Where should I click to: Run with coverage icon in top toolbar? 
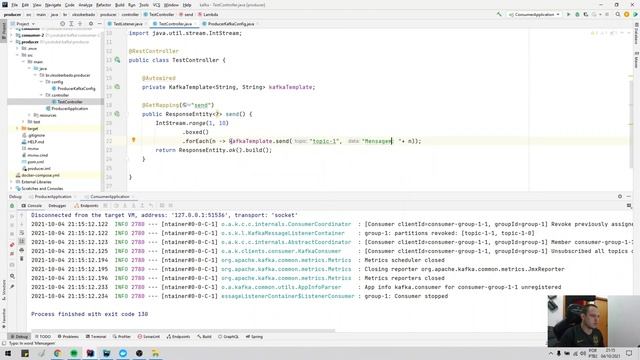click(586, 14)
